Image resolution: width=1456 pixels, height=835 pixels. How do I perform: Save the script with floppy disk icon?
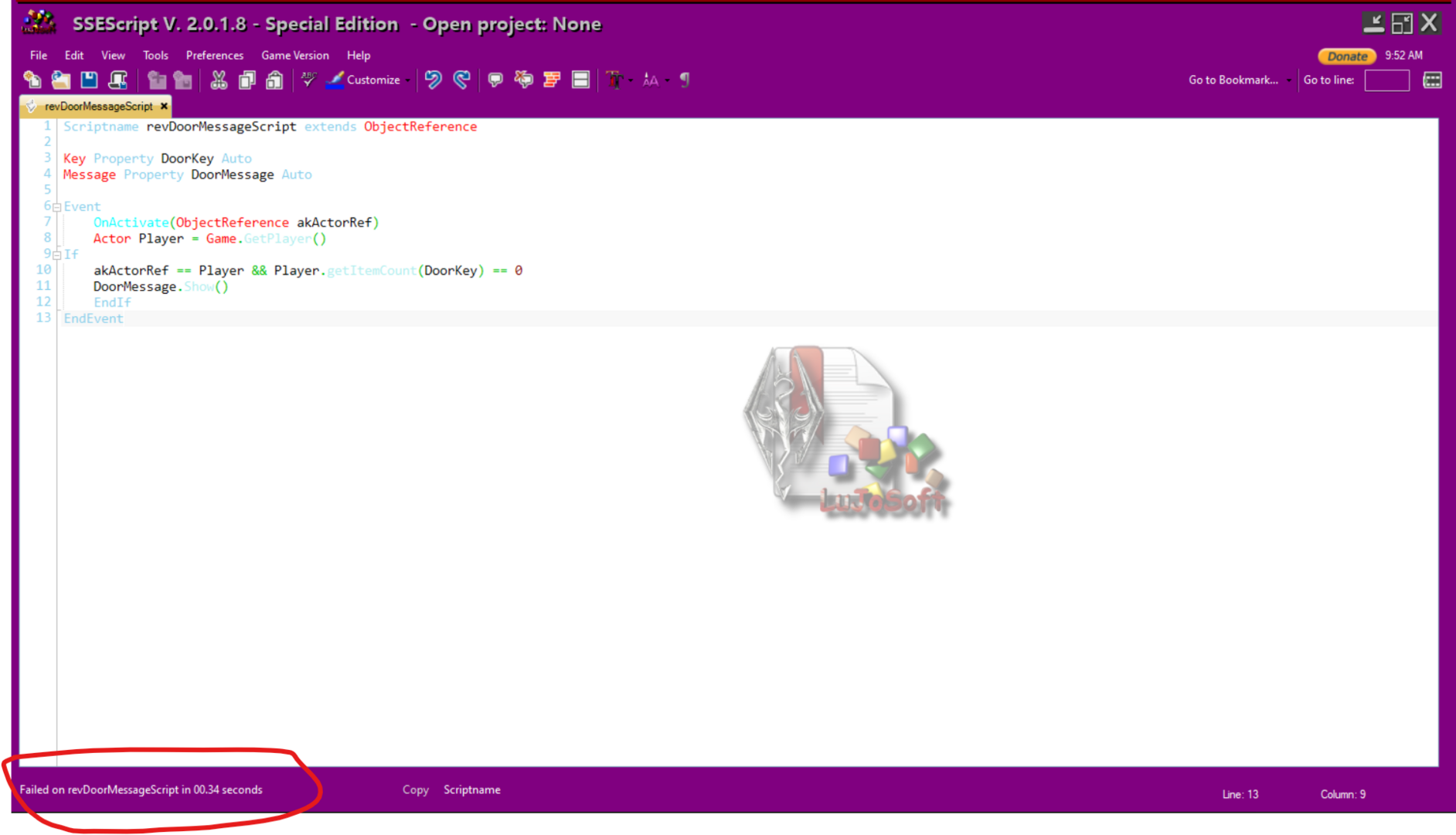[89, 80]
